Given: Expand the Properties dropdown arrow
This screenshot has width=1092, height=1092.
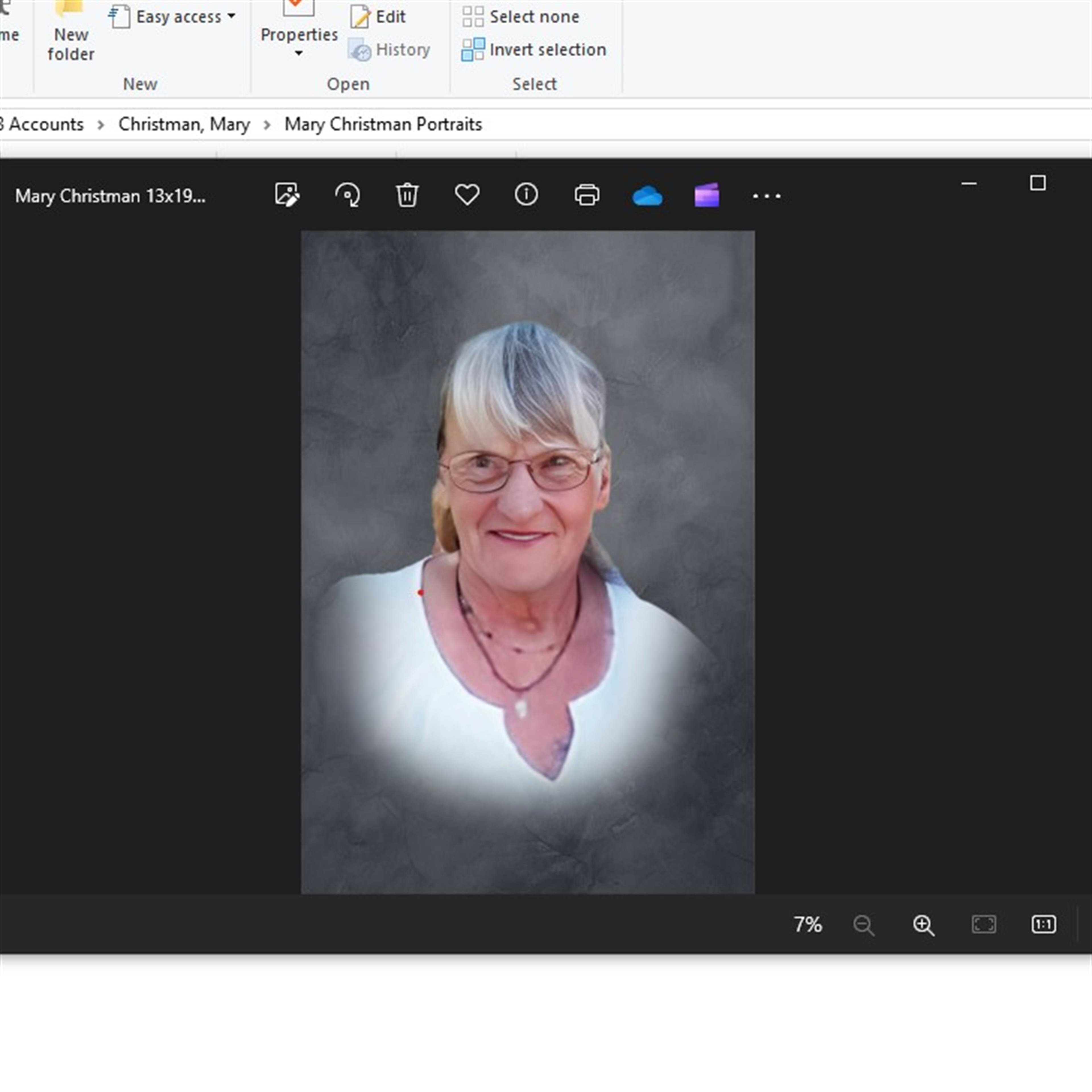Looking at the screenshot, I should 298,53.
